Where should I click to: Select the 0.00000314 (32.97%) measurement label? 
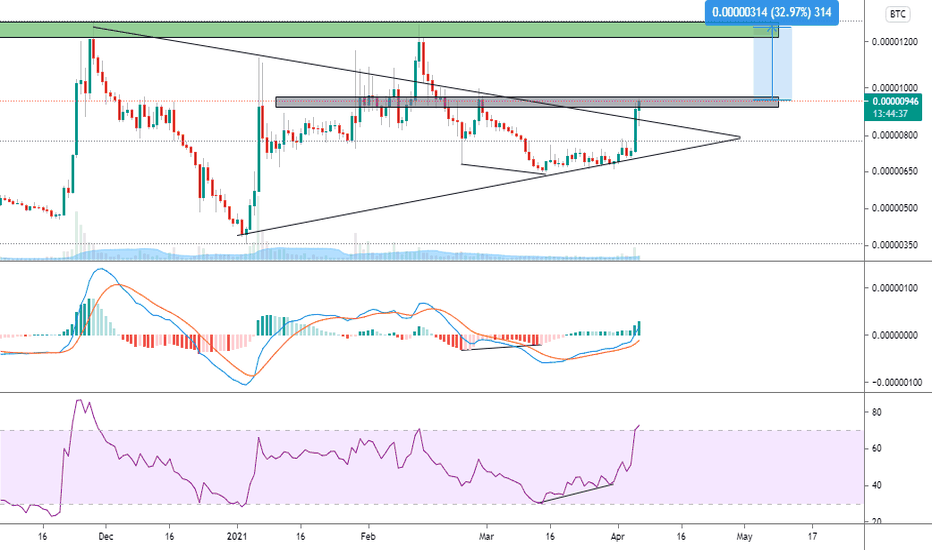[772, 12]
